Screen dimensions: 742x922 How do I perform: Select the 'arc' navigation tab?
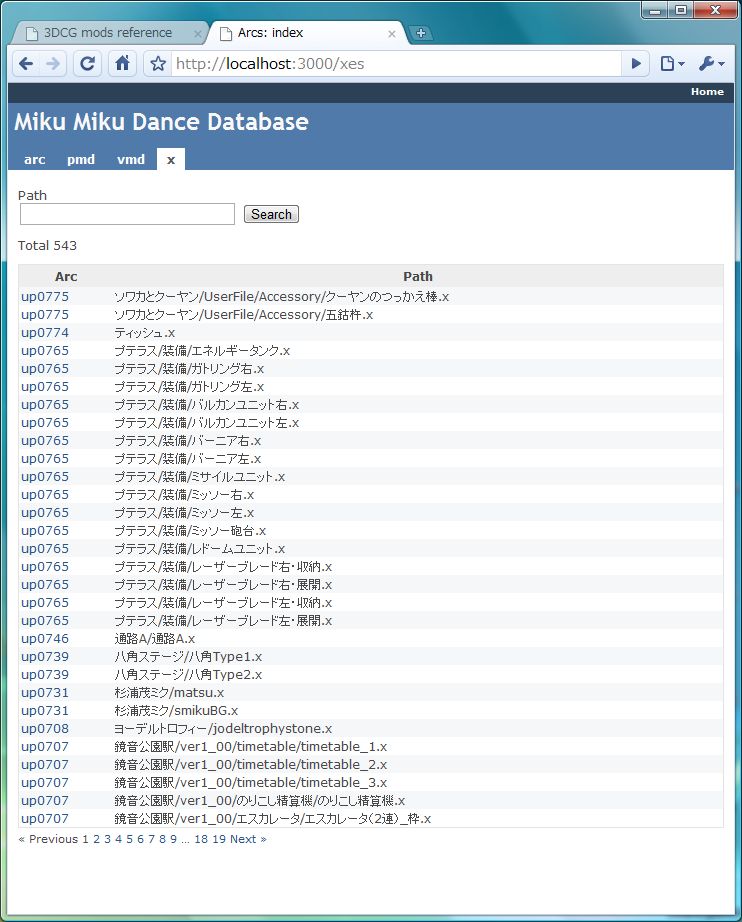[x=35, y=160]
